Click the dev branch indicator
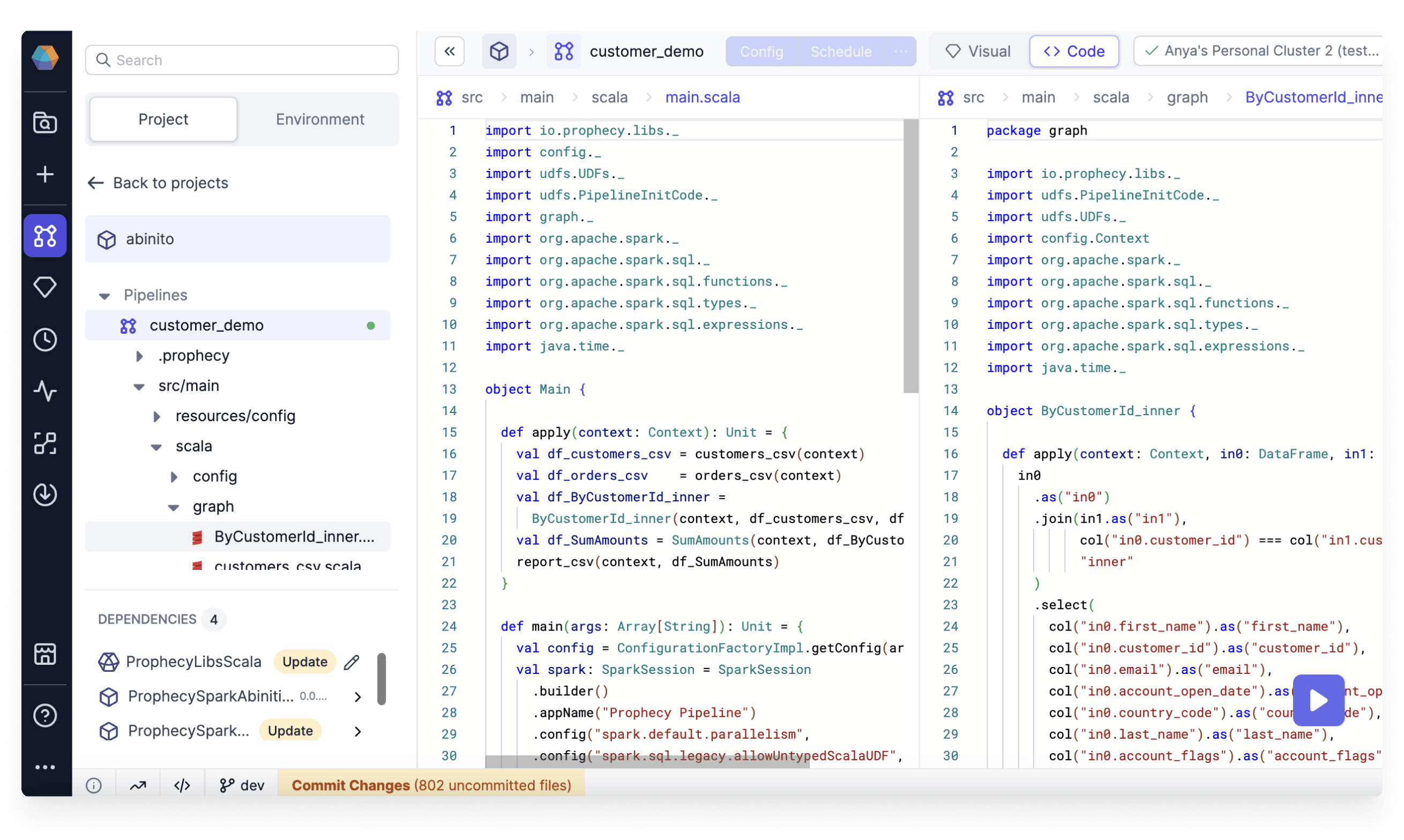The height and width of the screenshot is (840, 1404). (242, 786)
